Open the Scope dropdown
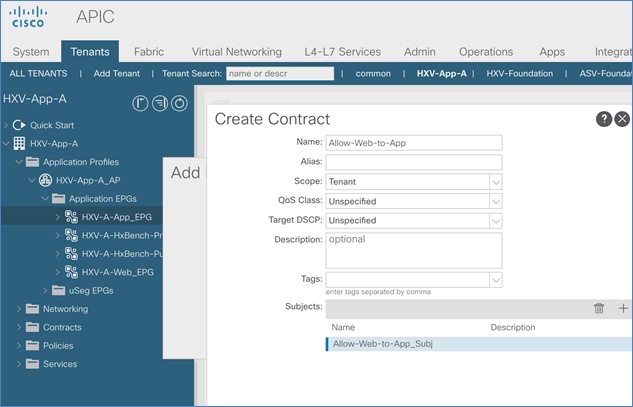The height and width of the screenshot is (407, 633). pyautogui.click(x=496, y=182)
